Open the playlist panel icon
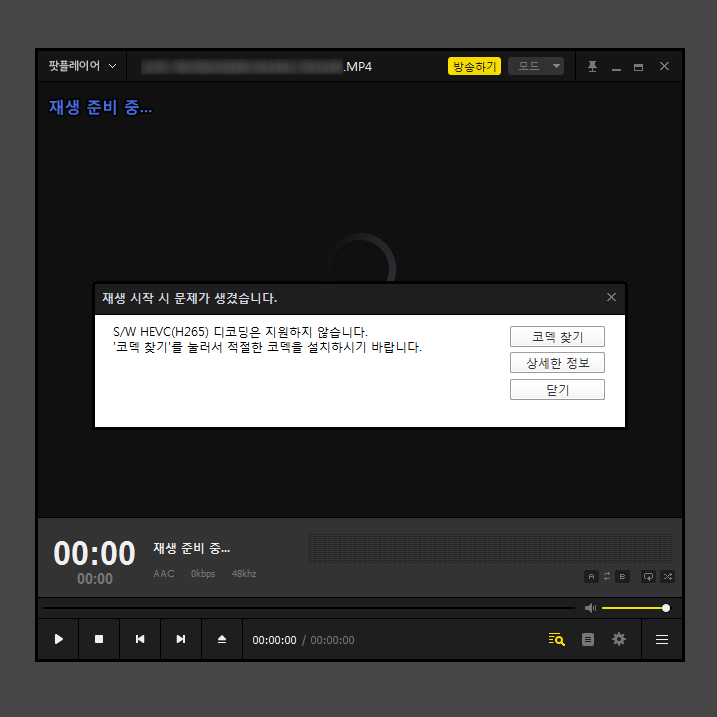The image size is (717, 717). tap(588, 639)
